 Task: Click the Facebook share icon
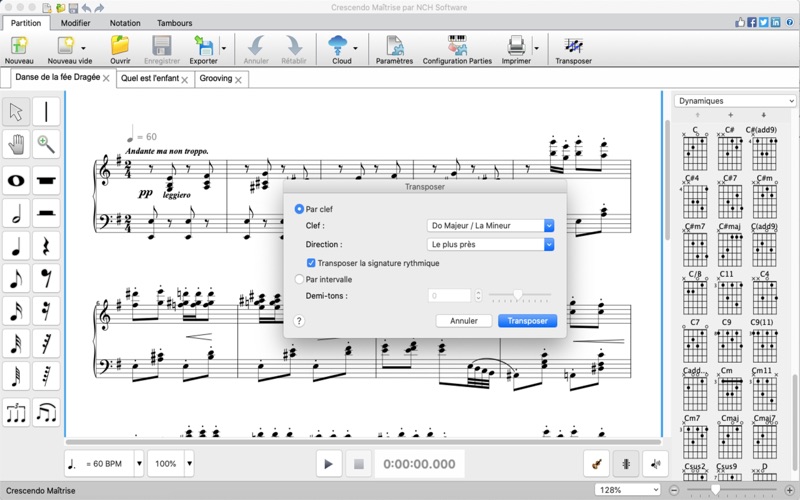[752, 22]
